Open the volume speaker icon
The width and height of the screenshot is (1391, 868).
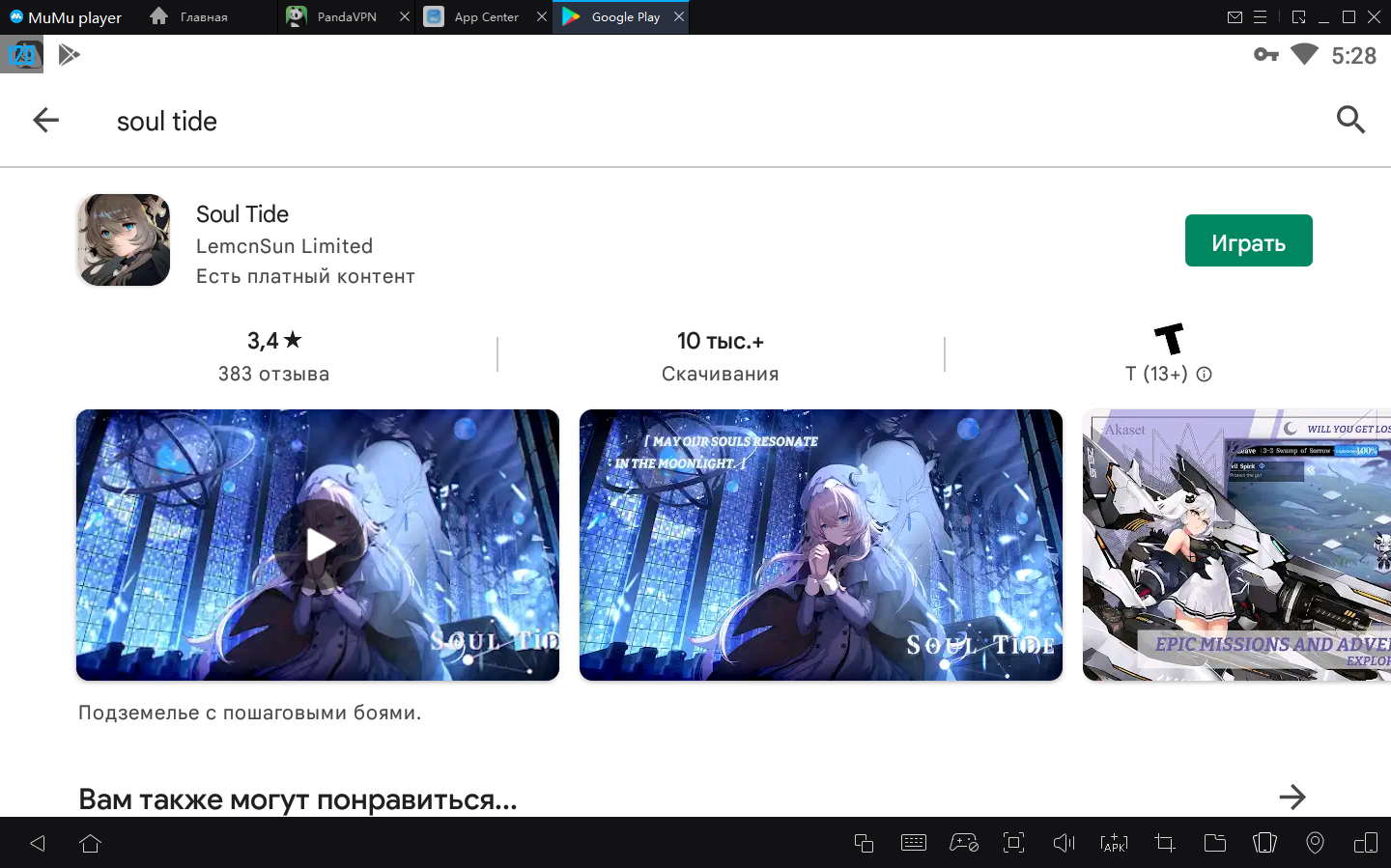tap(1064, 843)
